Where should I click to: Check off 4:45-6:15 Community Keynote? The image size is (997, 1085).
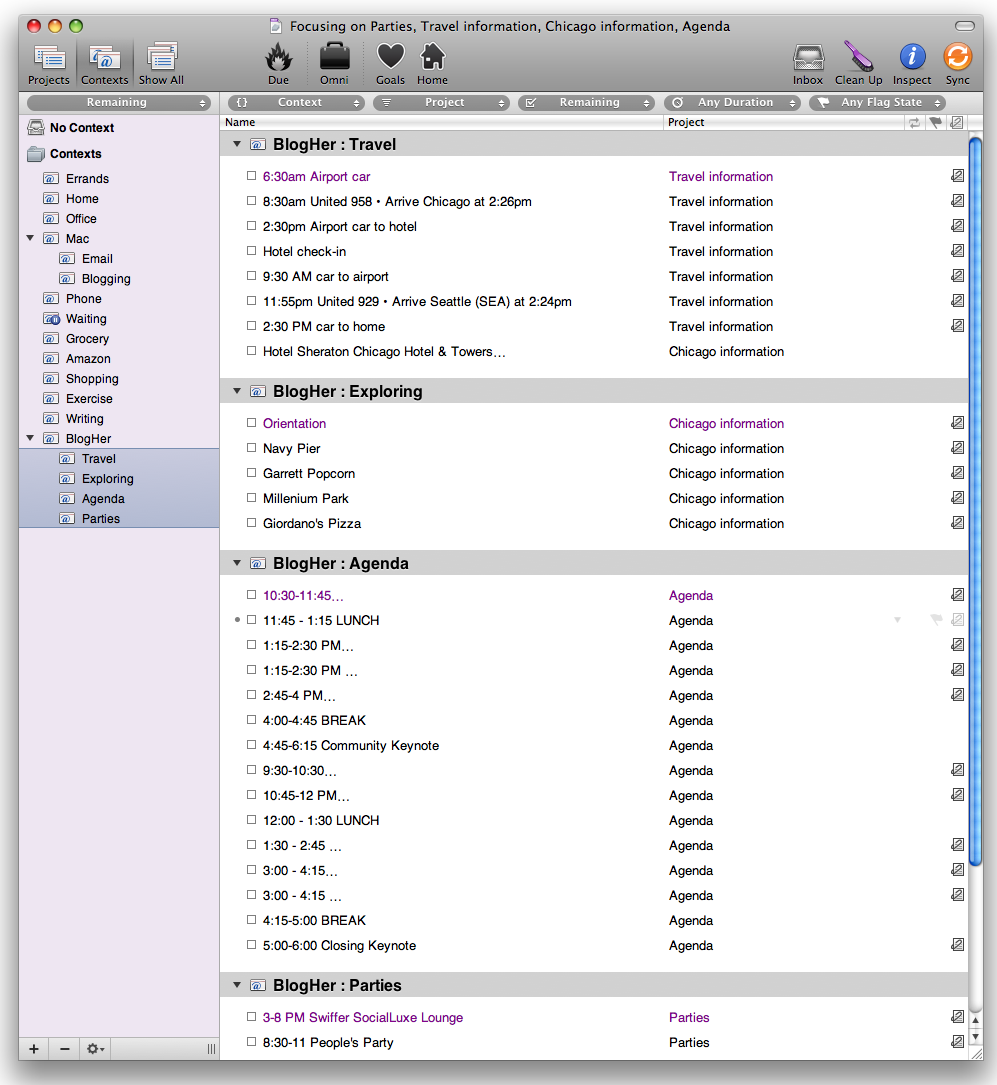[x=251, y=745]
